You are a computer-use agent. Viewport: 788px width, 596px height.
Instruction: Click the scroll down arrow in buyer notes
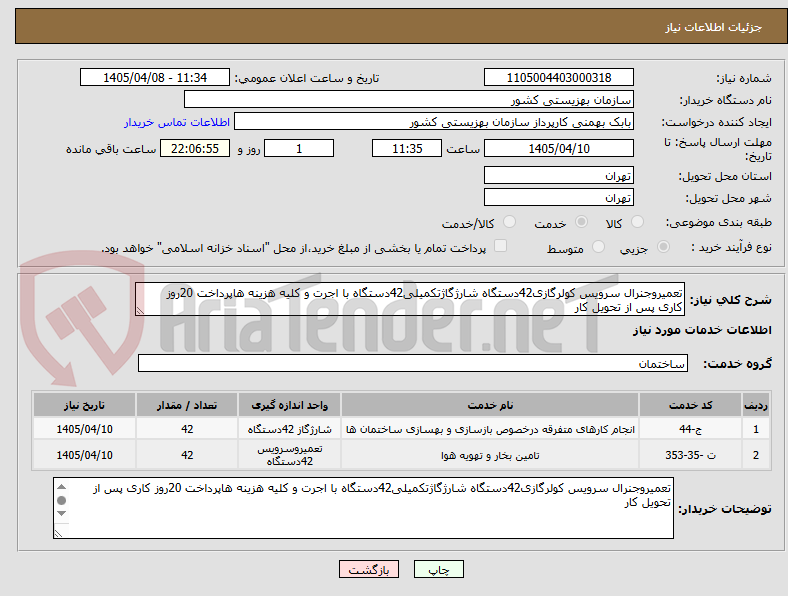pyautogui.click(x=62, y=513)
